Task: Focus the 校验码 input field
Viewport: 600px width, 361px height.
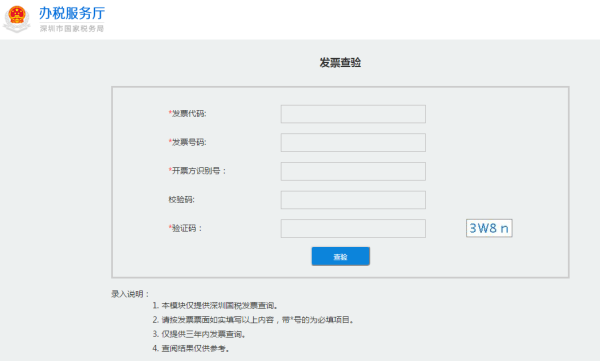Action: tap(353, 200)
